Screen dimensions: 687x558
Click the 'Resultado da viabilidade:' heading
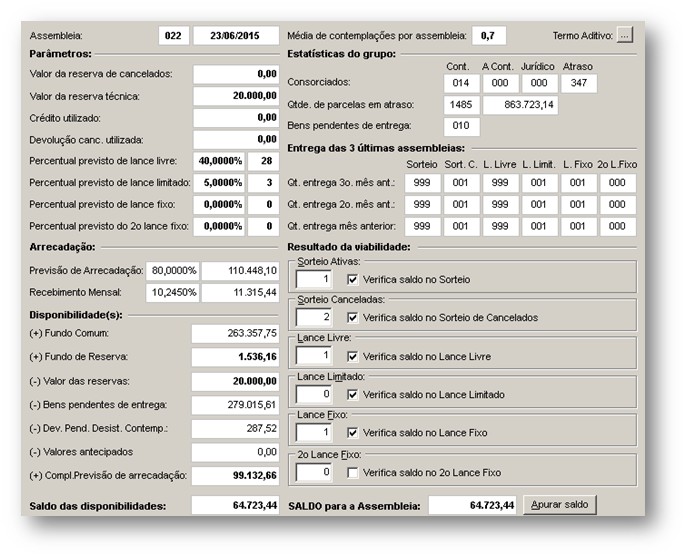point(349,247)
